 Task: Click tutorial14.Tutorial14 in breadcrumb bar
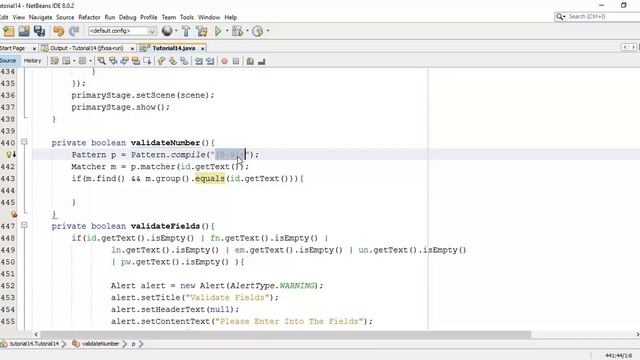click(34, 344)
